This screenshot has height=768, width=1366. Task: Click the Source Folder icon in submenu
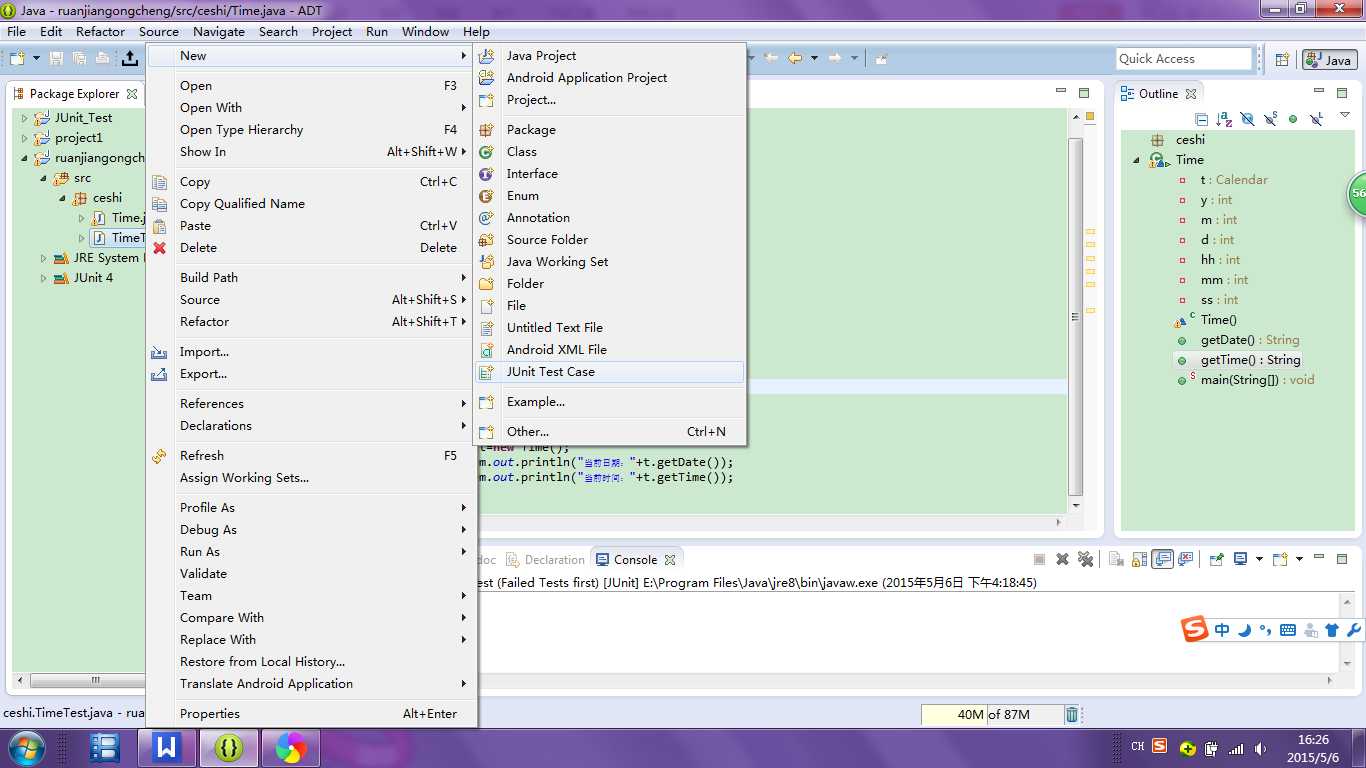point(487,240)
